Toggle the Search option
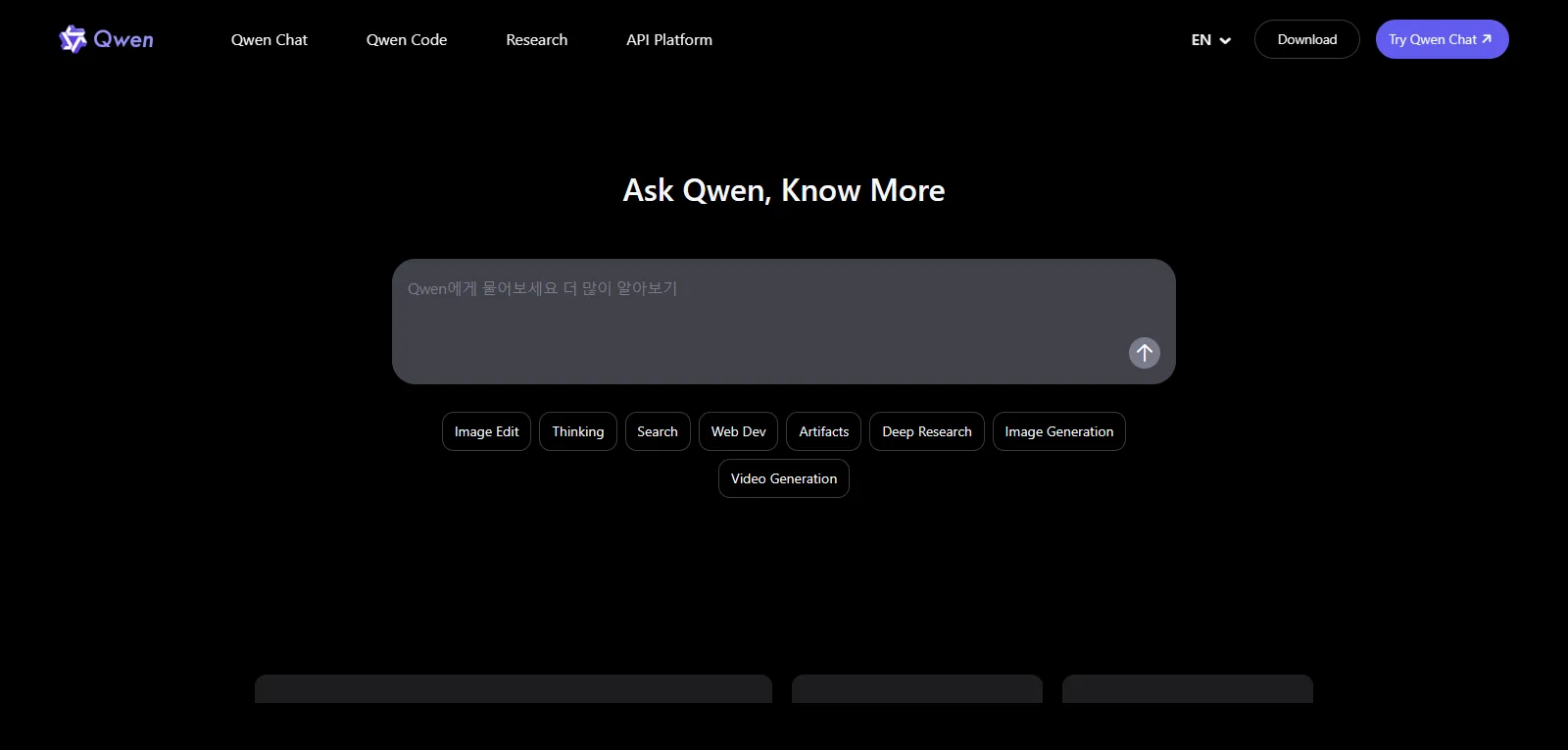This screenshot has width=1568, height=750. pyautogui.click(x=657, y=431)
